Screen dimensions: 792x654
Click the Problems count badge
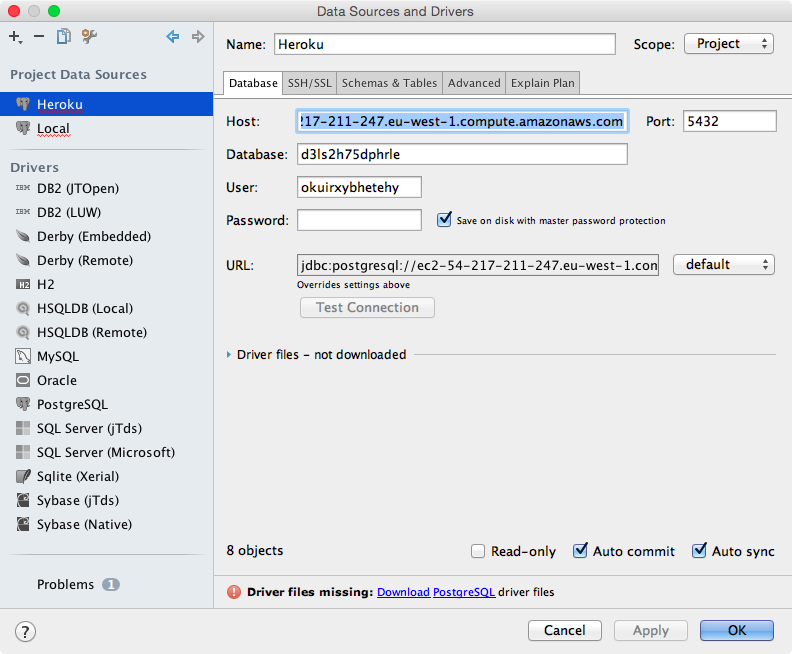(111, 584)
